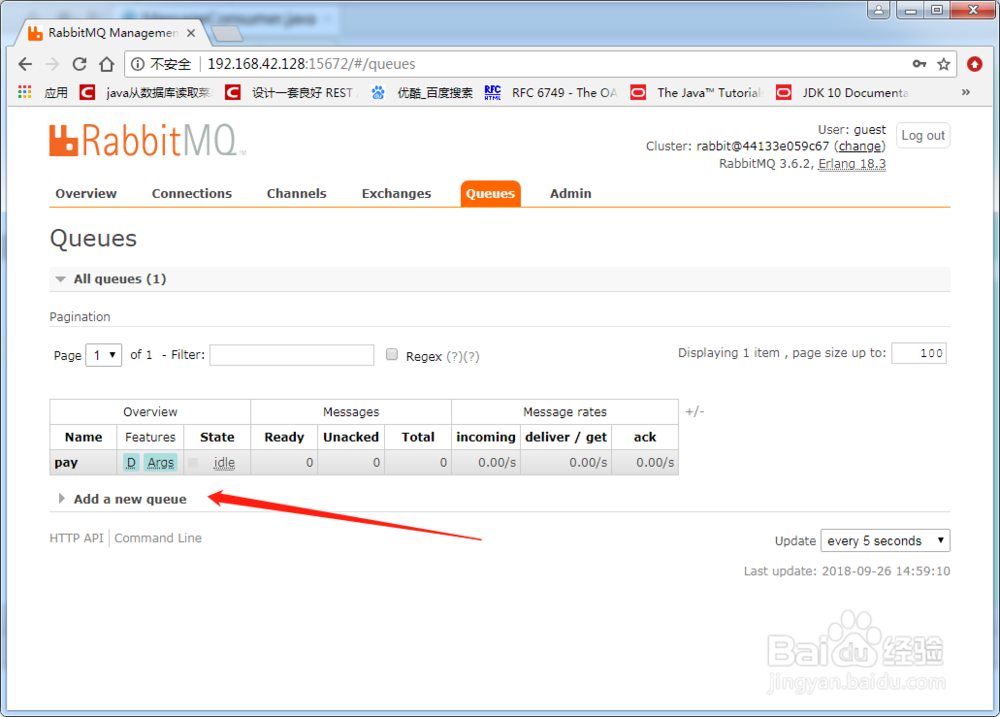Open the 'RFC 6749 - The OA' bookmark
The height and width of the screenshot is (717, 1000).
tap(551, 92)
